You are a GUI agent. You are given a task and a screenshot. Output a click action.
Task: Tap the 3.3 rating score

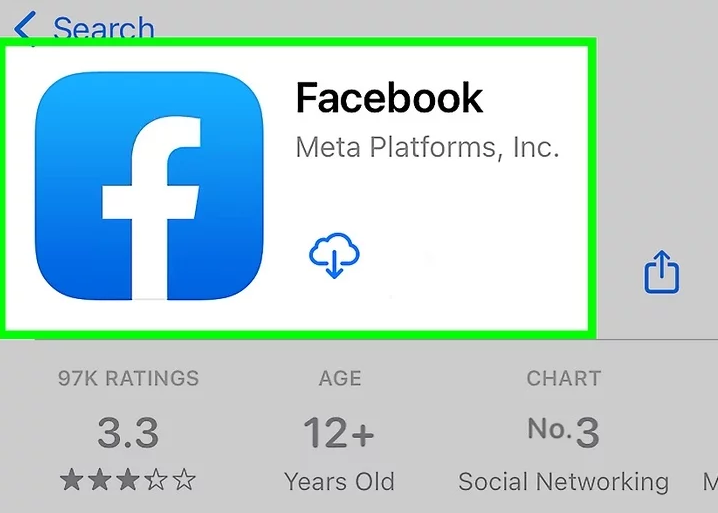(x=128, y=433)
